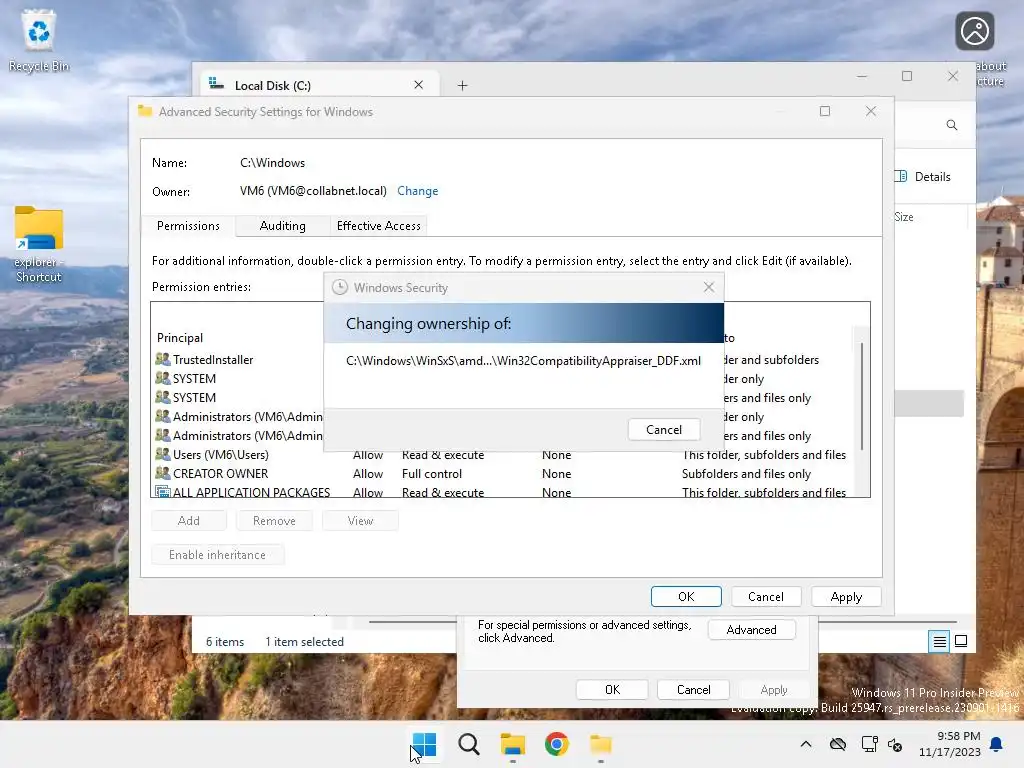
Task: Click the View permission button
Action: [360, 520]
